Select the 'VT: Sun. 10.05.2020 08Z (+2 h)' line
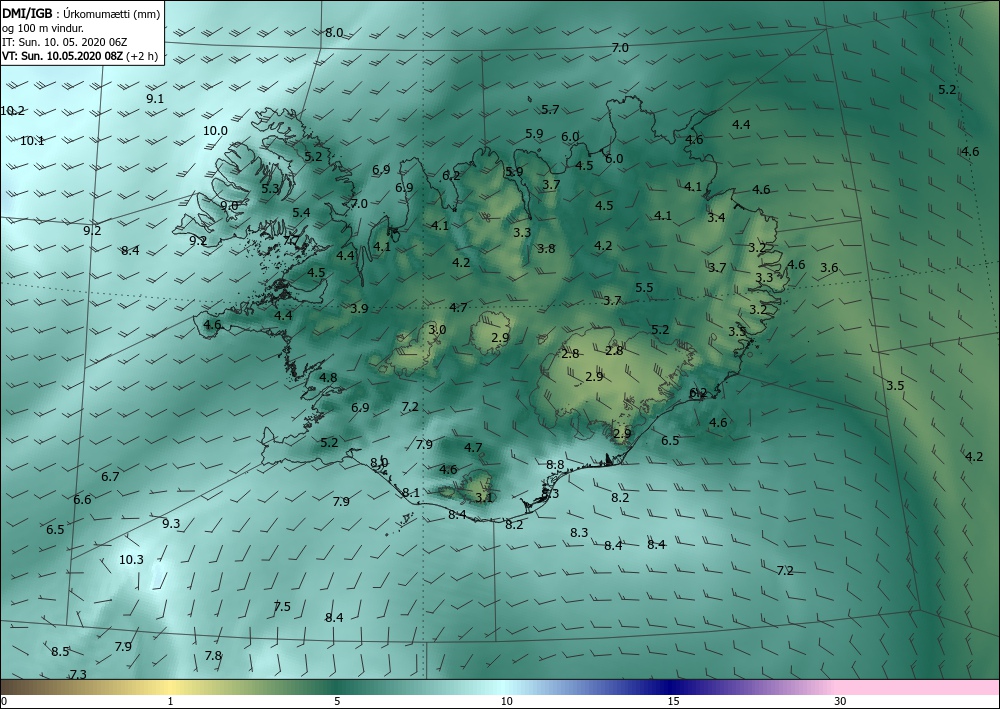This screenshot has height=709, width=1000. coord(80,55)
